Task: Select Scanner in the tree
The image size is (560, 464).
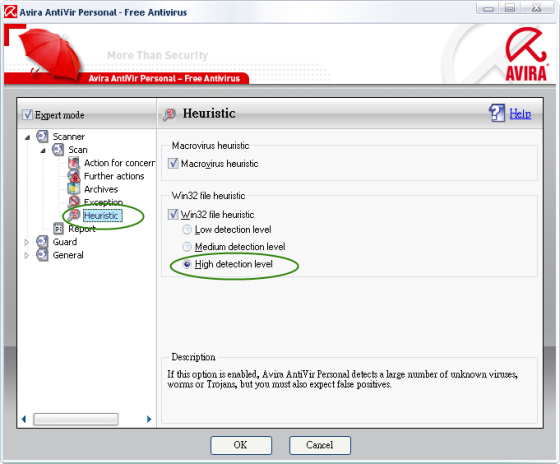Action: (69, 136)
